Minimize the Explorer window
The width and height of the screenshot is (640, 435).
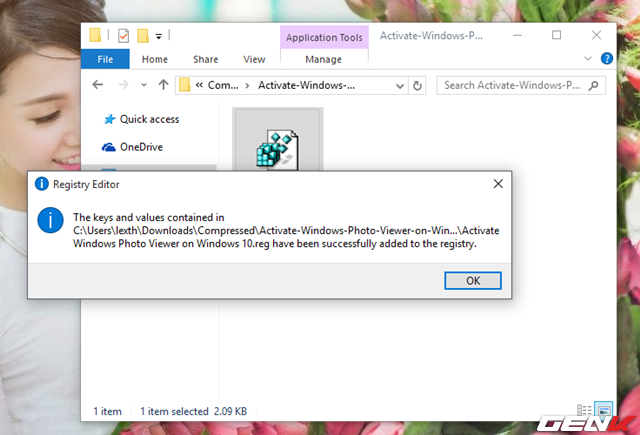pyautogui.click(x=517, y=36)
